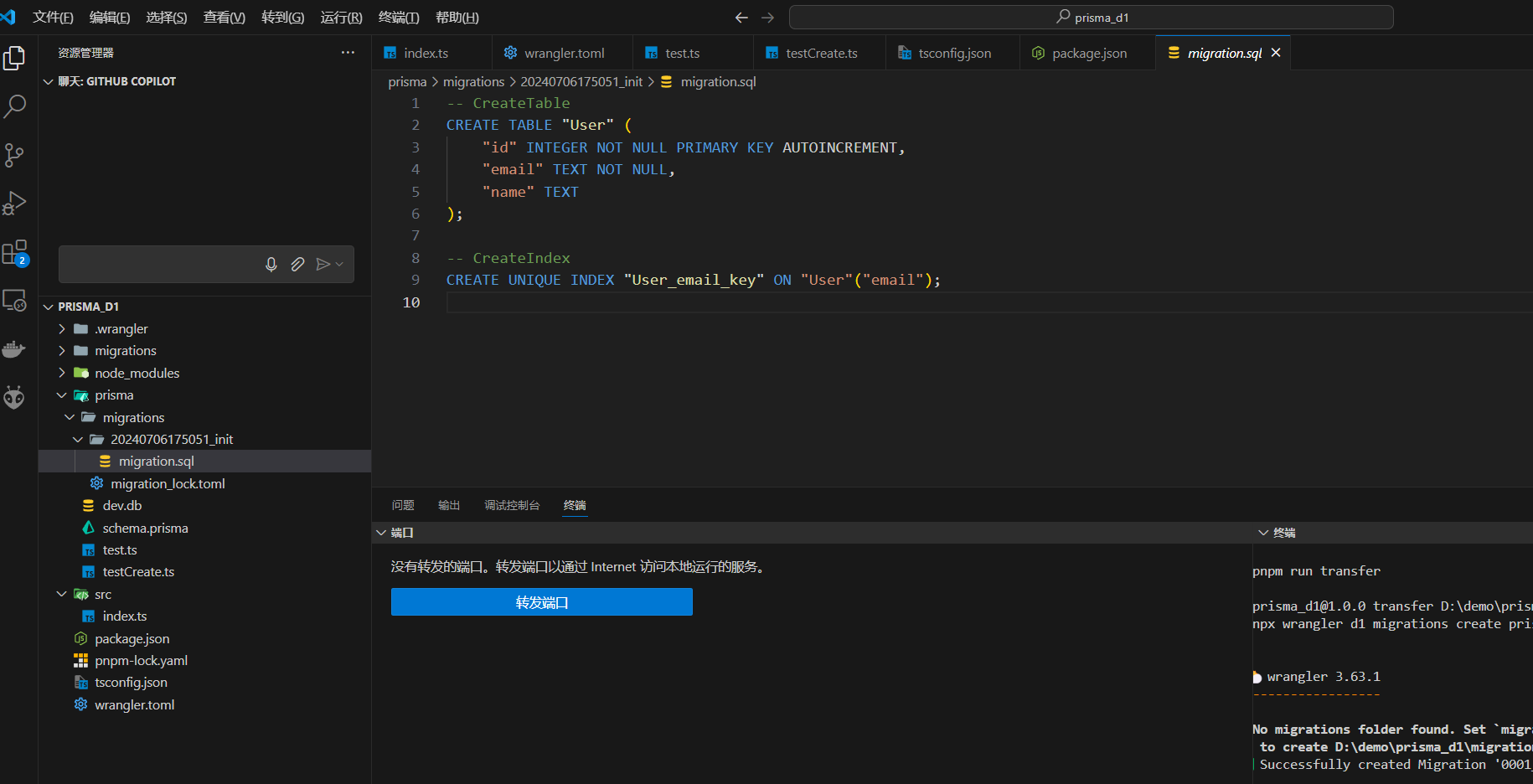Open the Search view icon
1533x784 pixels.
[15, 106]
